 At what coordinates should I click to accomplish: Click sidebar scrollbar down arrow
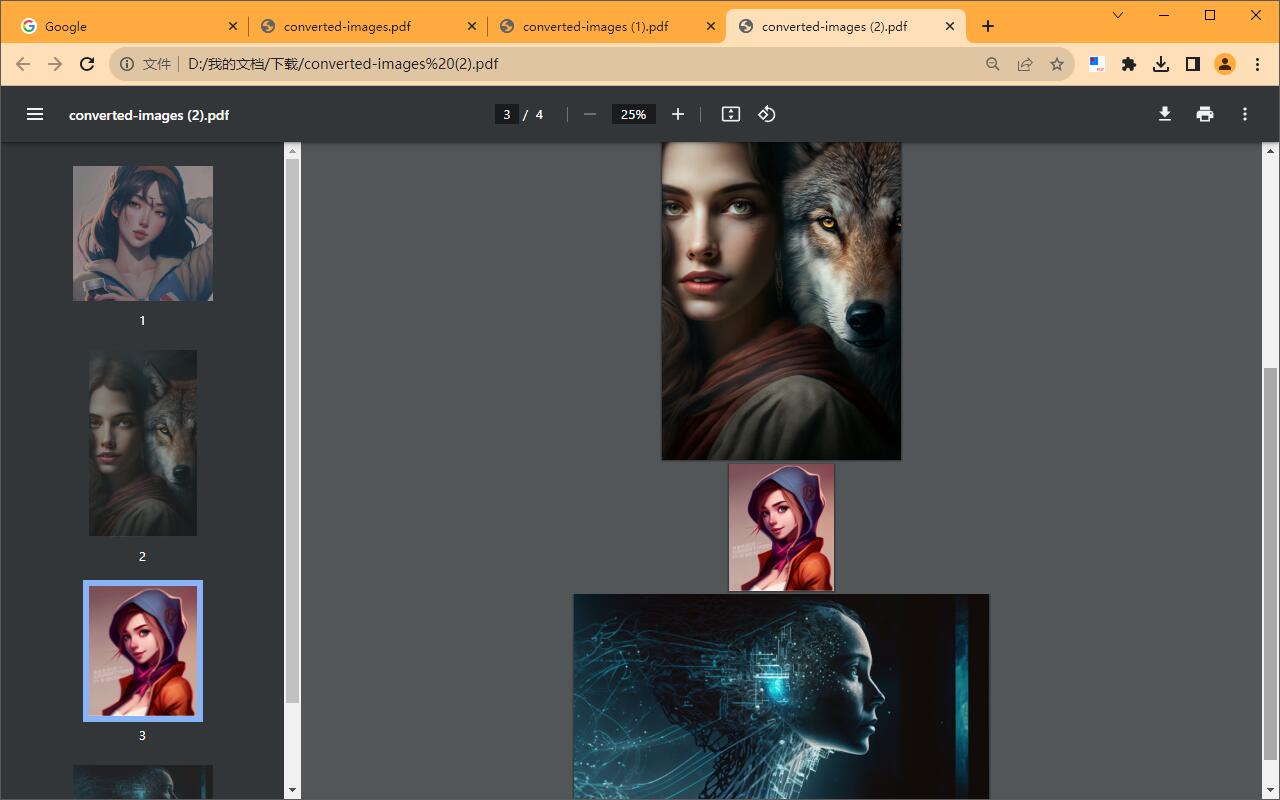[293, 790]
